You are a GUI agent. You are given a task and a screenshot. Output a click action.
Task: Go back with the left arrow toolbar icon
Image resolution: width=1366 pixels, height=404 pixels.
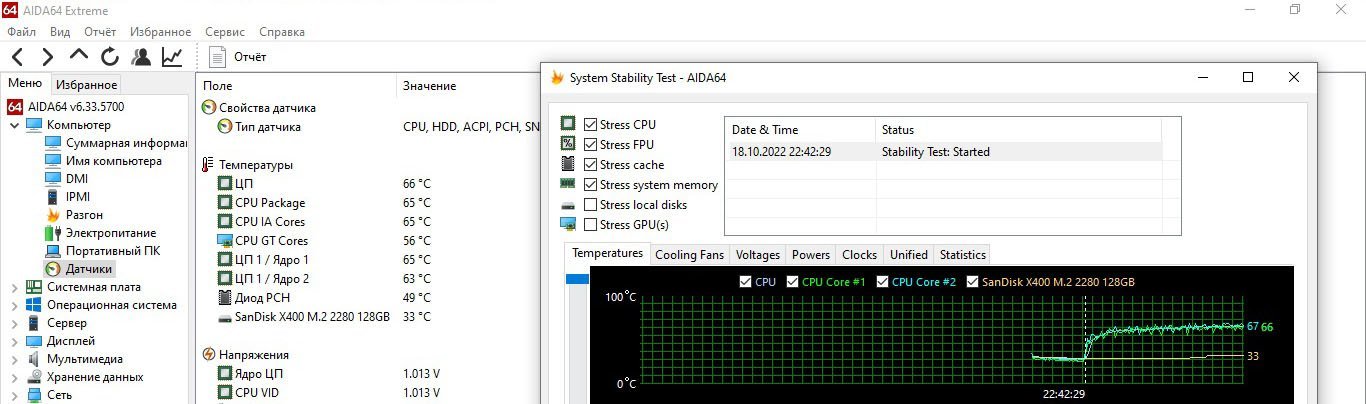click(19, 57)
